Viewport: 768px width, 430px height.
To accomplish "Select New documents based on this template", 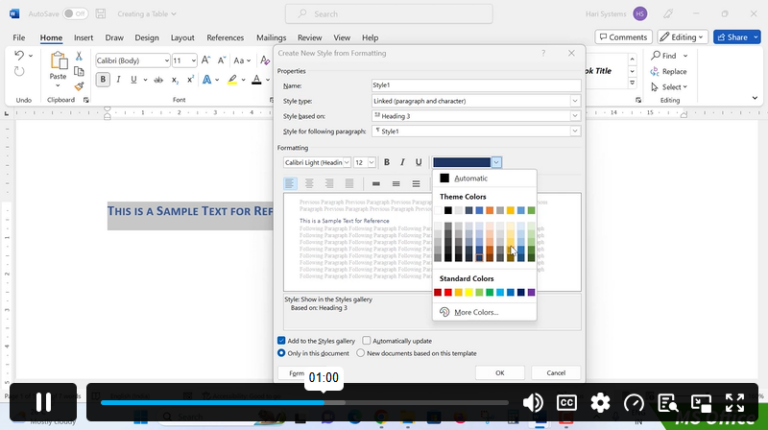I will pyautogui.click(x=360, y=353).
